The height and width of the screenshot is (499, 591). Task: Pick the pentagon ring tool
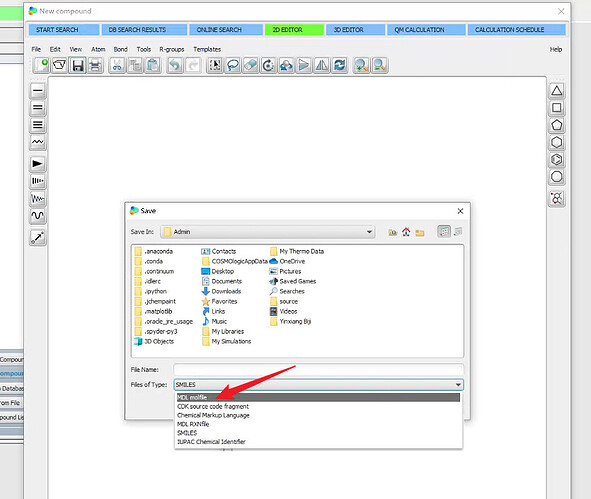click(x=557, y=125)
